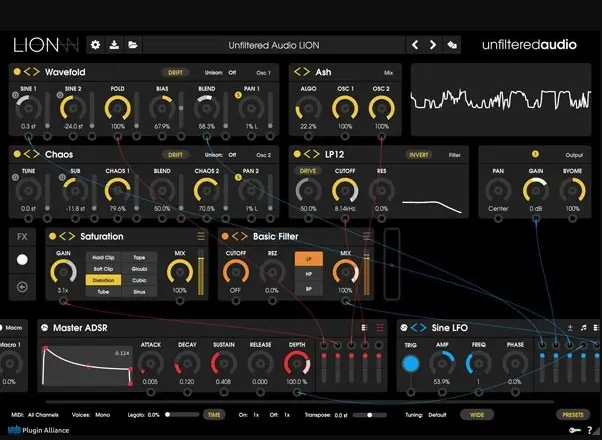The height and width of the screenshot is (440, 602).
Task: Go to previous preset arrow
Action: tap(415, 45)
